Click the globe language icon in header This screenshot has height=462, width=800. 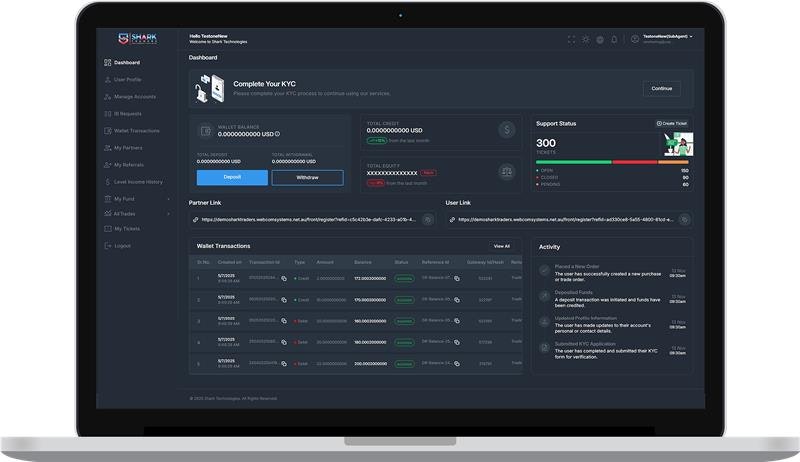pos(600,39)
